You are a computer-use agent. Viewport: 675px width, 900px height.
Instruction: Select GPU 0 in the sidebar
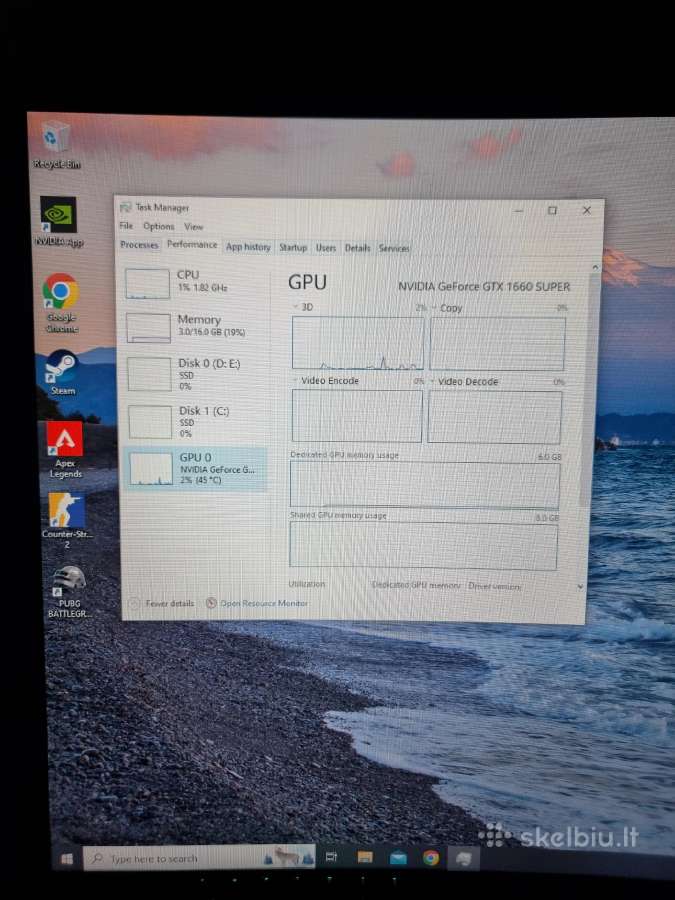[195, 469]
